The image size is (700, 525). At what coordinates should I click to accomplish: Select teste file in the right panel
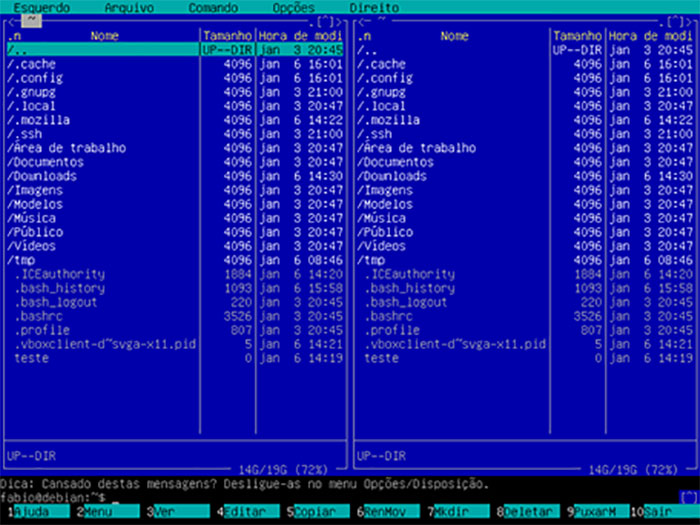(525, 358)
